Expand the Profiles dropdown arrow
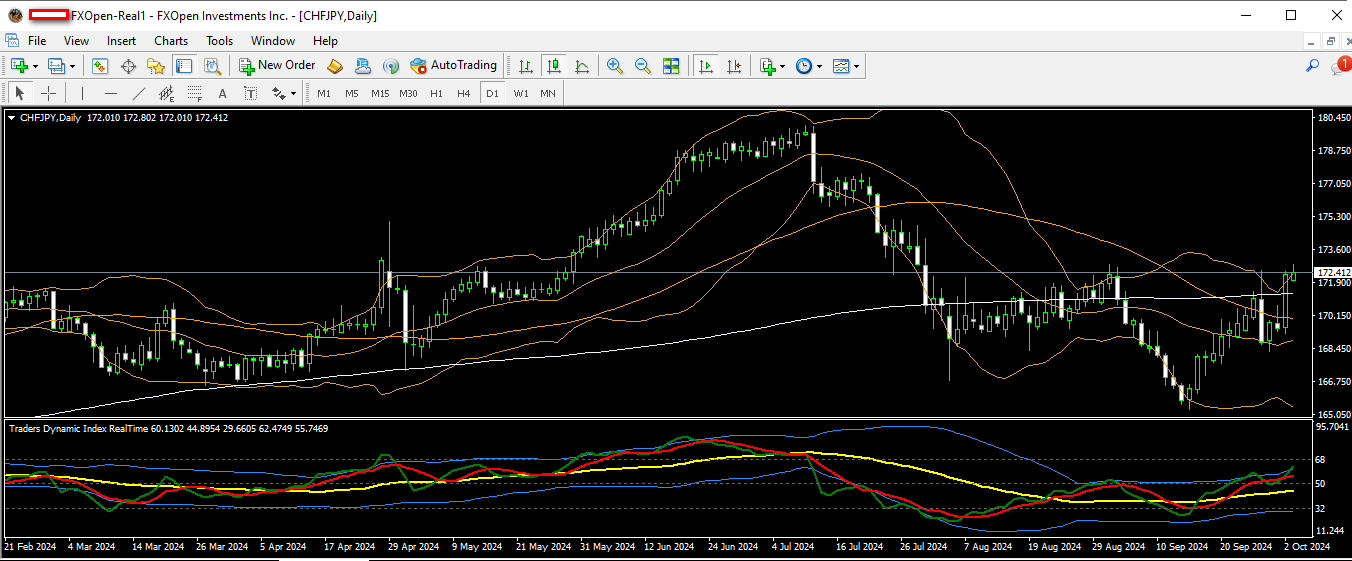The width and height of the screenshot is (1352, 561). (72, 66)
